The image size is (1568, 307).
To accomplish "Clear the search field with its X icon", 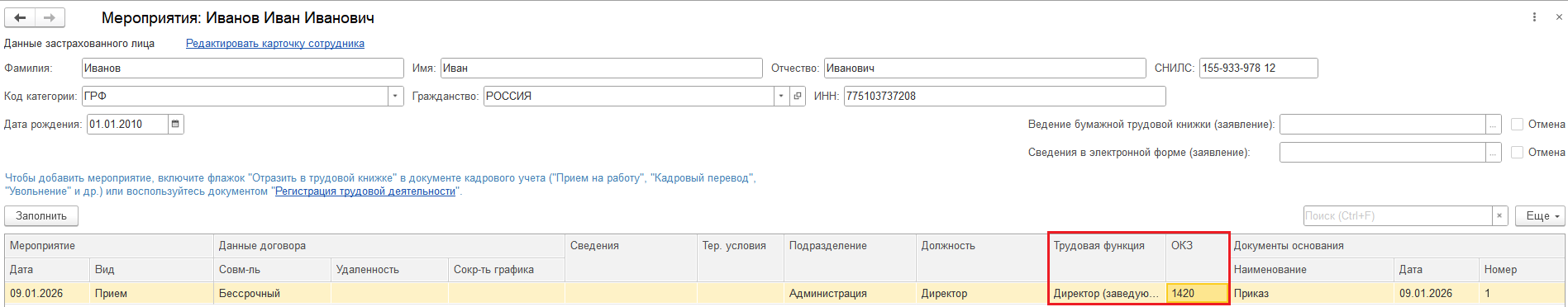I will pyautogui.click(x=1500, y=215).
